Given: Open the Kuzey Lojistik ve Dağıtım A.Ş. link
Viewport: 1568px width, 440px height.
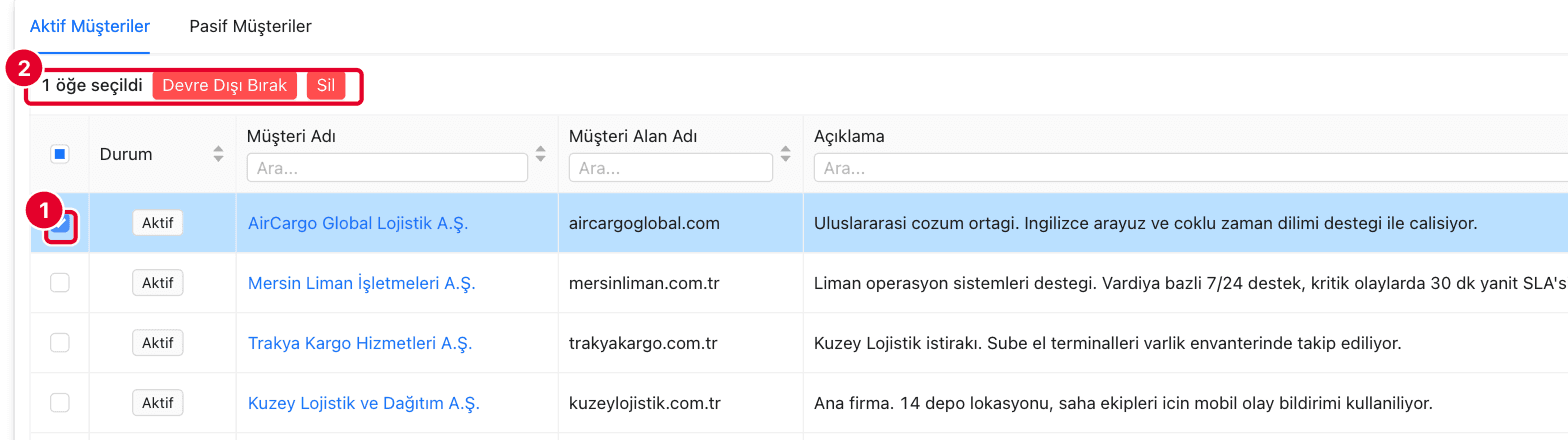Looking at the screenshot, I should pyautogui.click(x=364, y=403).
